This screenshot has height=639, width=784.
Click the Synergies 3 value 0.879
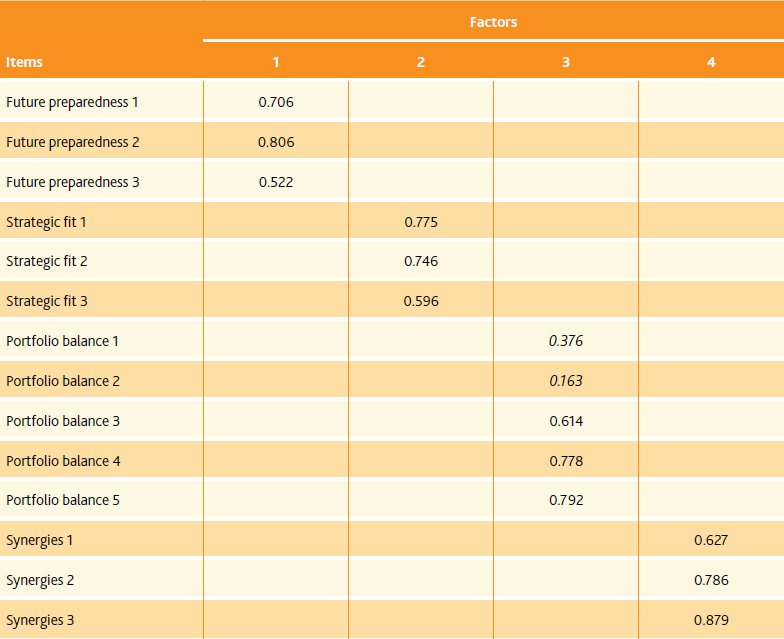tap(711, 620)
